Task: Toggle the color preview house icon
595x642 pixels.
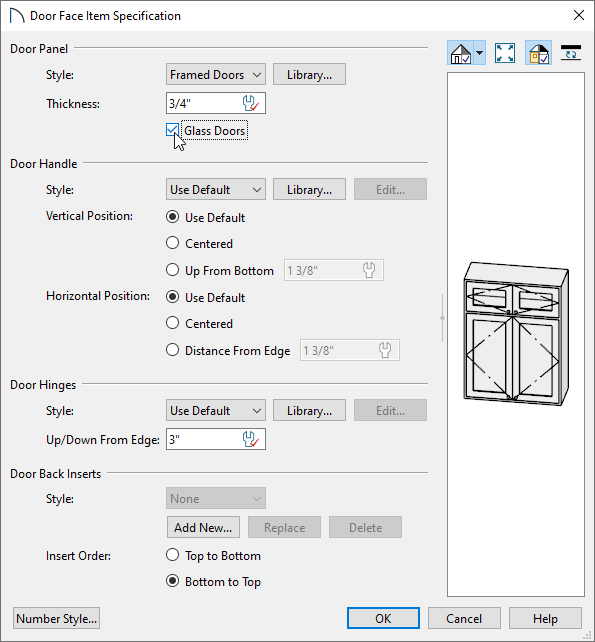Action: pos(538,53)
